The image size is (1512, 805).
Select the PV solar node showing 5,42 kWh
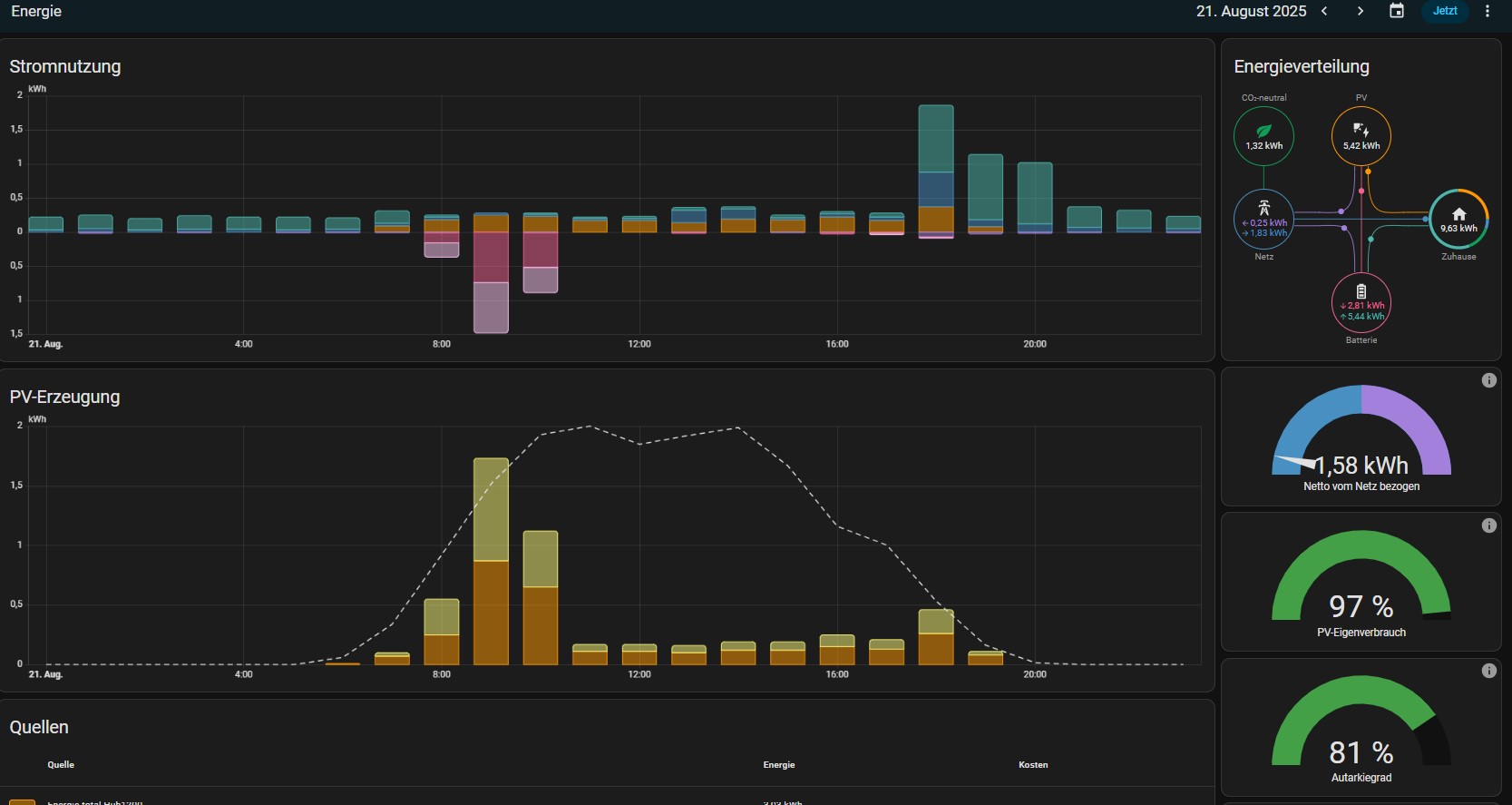pos(1361,136)
